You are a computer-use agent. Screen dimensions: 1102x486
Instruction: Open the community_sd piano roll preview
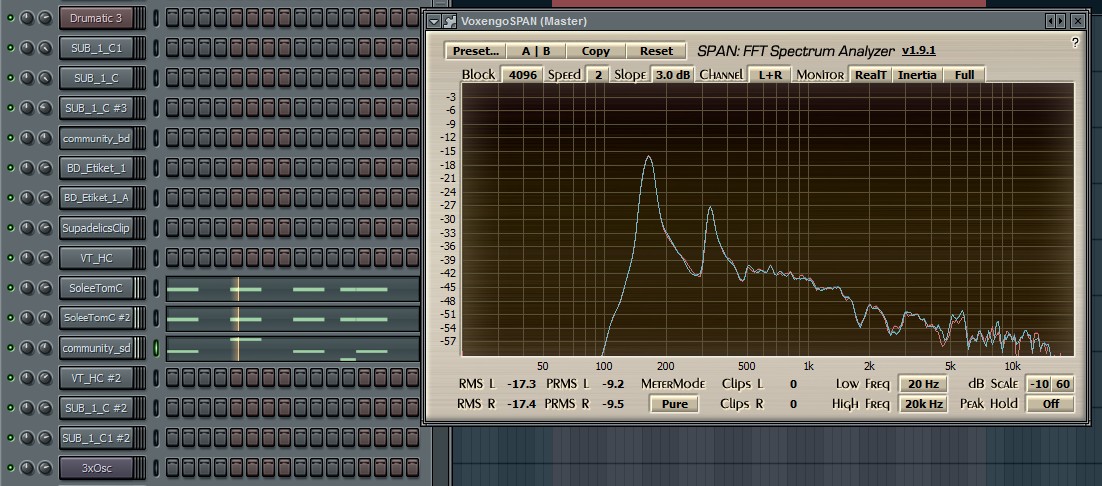coord(292,348)
